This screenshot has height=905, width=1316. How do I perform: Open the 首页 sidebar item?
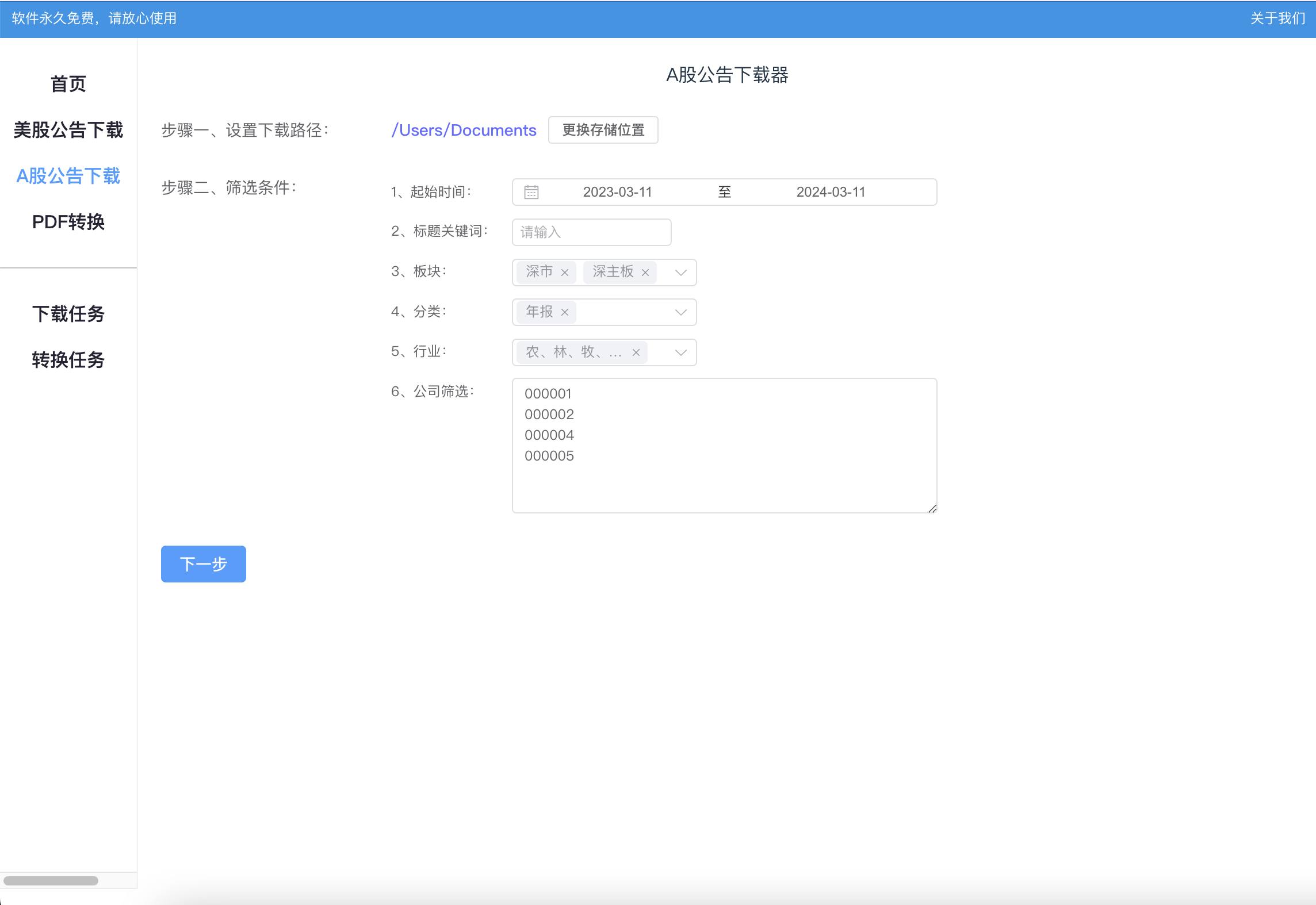68,84
